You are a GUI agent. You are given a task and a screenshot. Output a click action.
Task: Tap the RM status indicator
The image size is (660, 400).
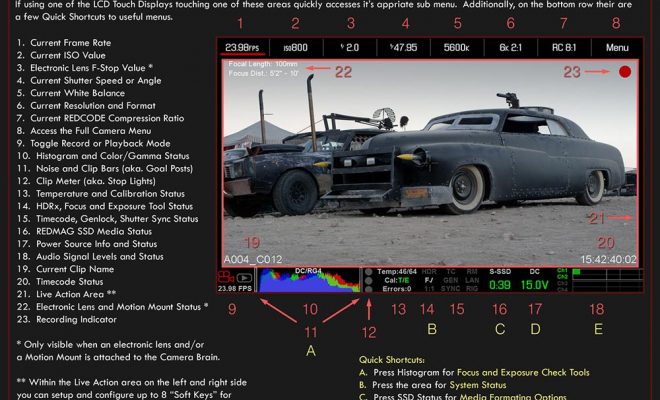click(472, 272)
